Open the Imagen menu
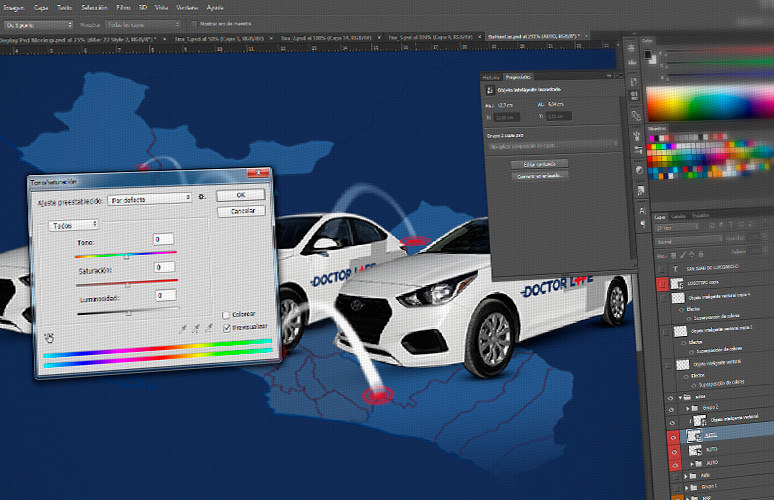Image resolution: width=774 pixels, height=500 pixels. click(13, 8)
